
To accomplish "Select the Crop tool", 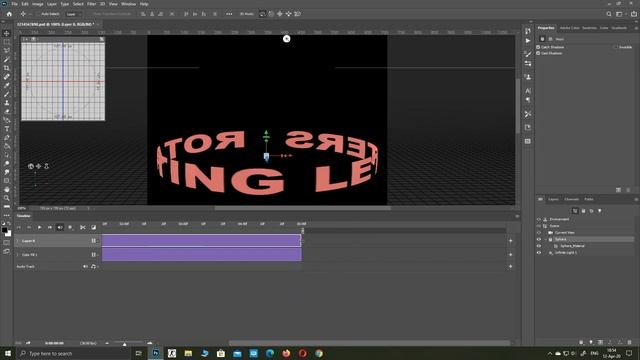I will tap(7, 68).
